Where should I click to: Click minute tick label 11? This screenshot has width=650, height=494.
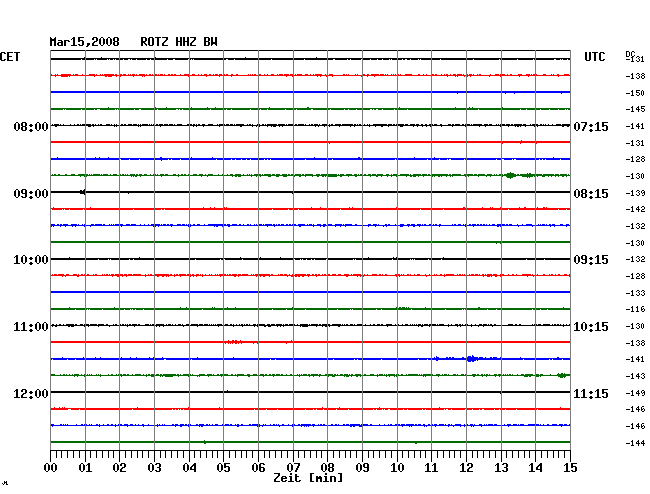(431, 468)
